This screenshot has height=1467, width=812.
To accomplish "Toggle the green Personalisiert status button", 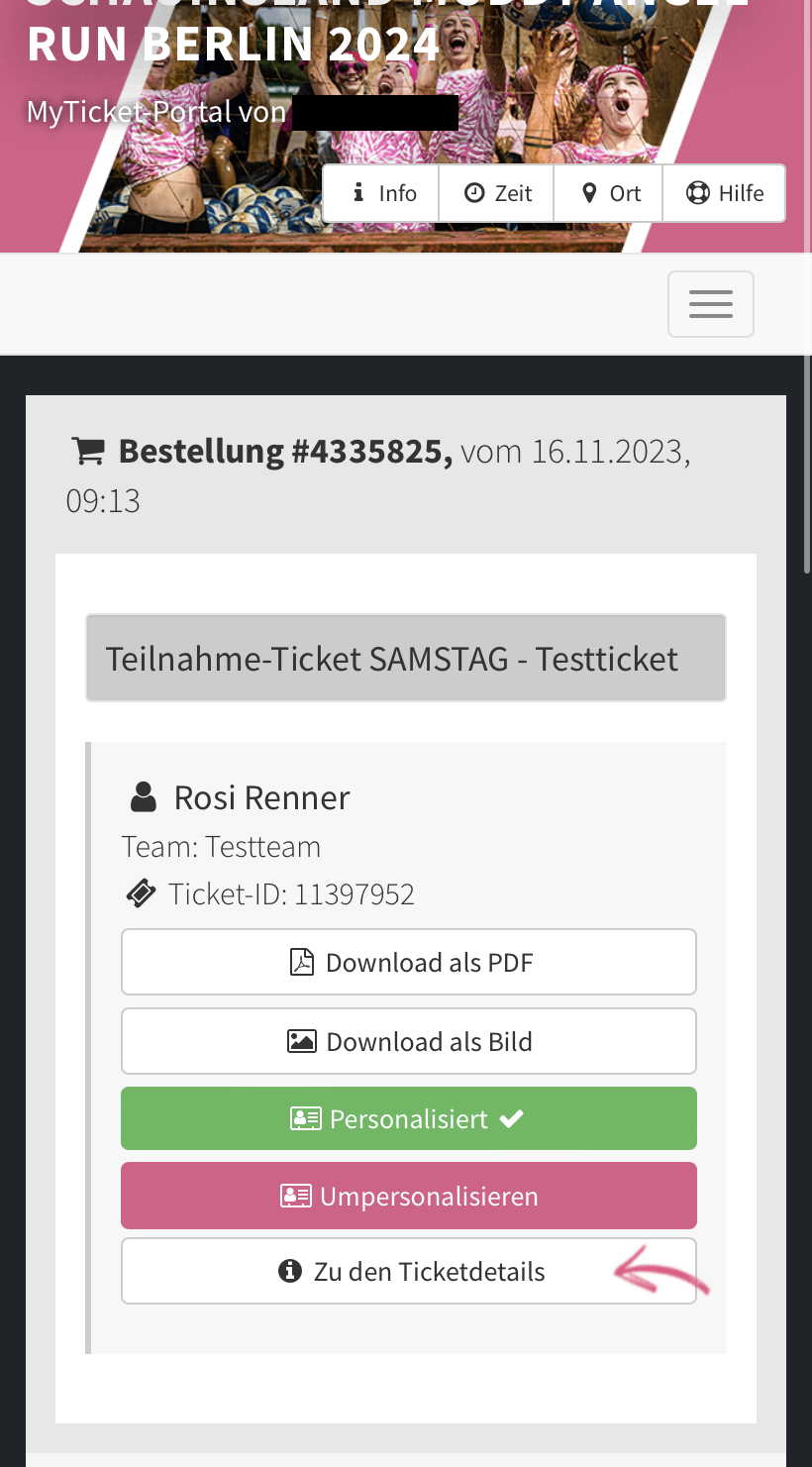I will (409, 1117).
